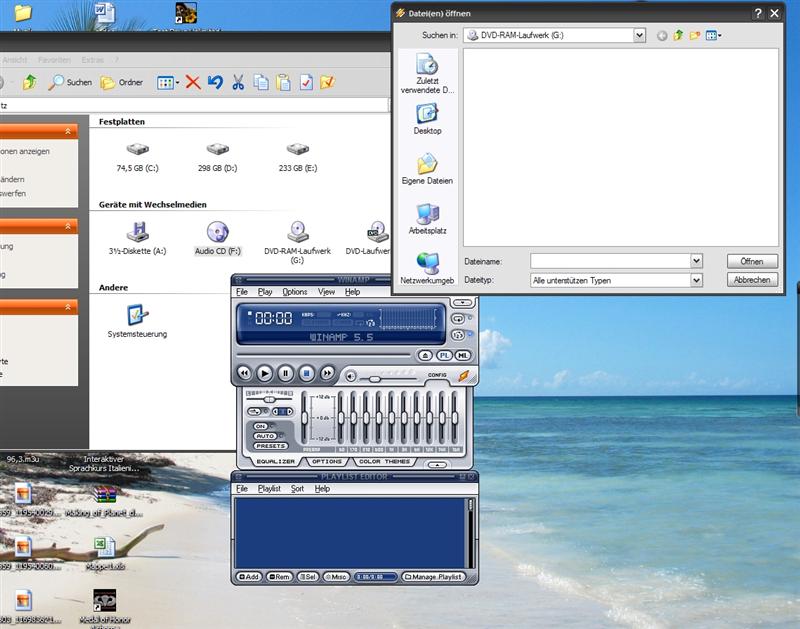800x629 pixels.
Task: Pause playback in Winamp
Action: click(285, 373)
